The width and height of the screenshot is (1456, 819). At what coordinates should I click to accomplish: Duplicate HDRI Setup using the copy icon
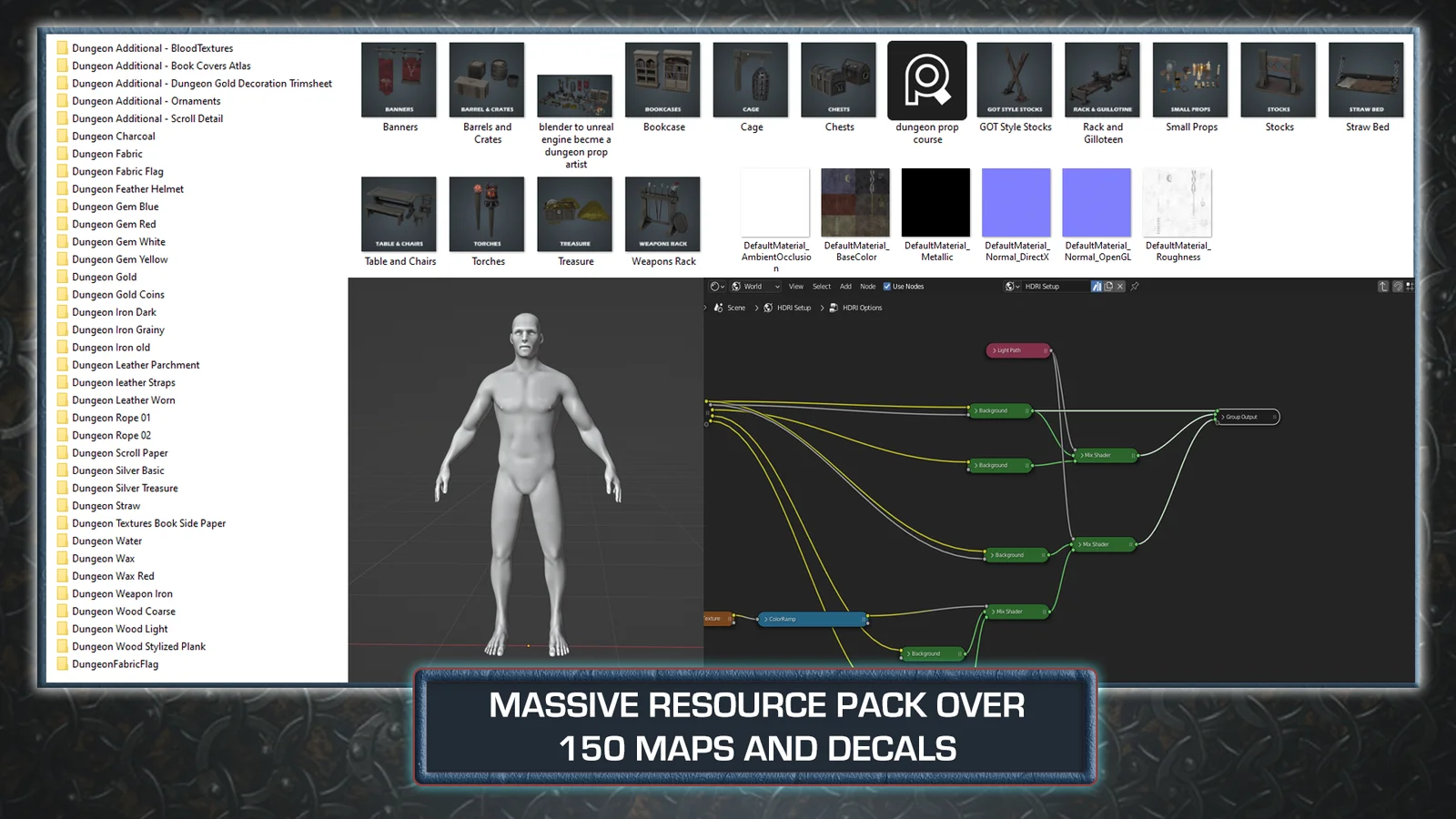coord(1108,287)
